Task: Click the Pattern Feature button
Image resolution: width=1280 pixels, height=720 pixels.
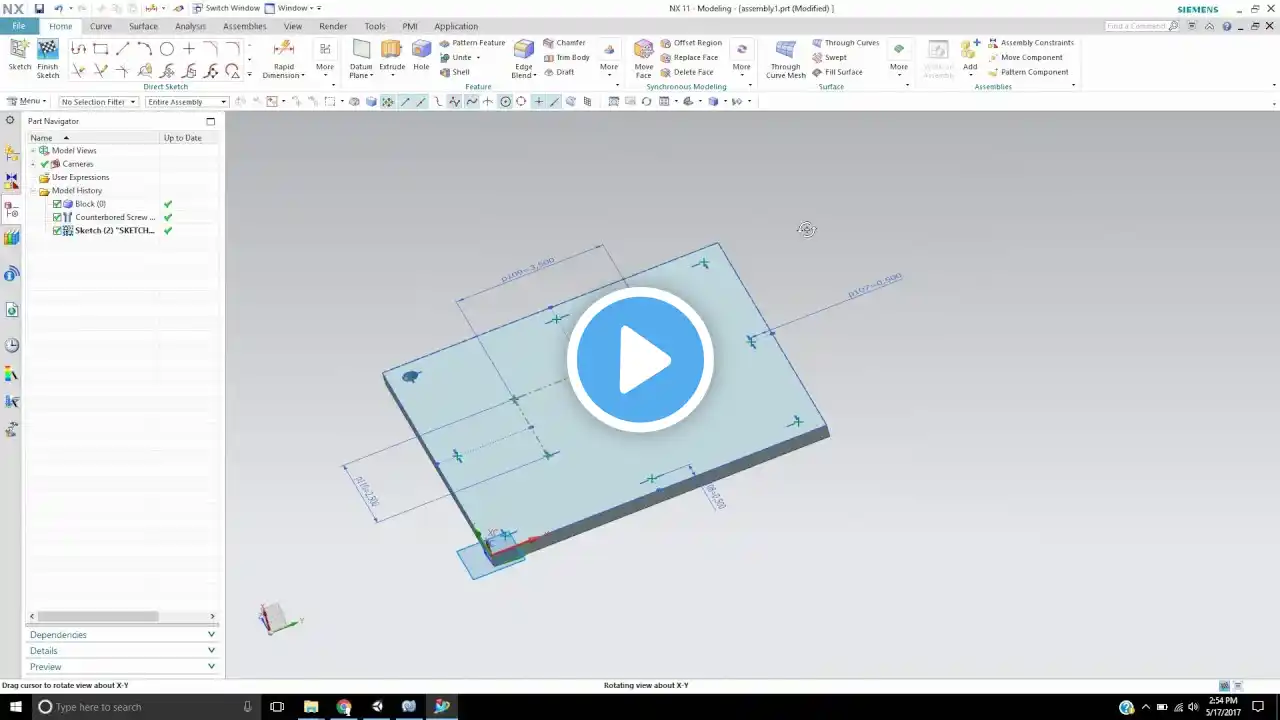Action: click(x=472, y=43)
